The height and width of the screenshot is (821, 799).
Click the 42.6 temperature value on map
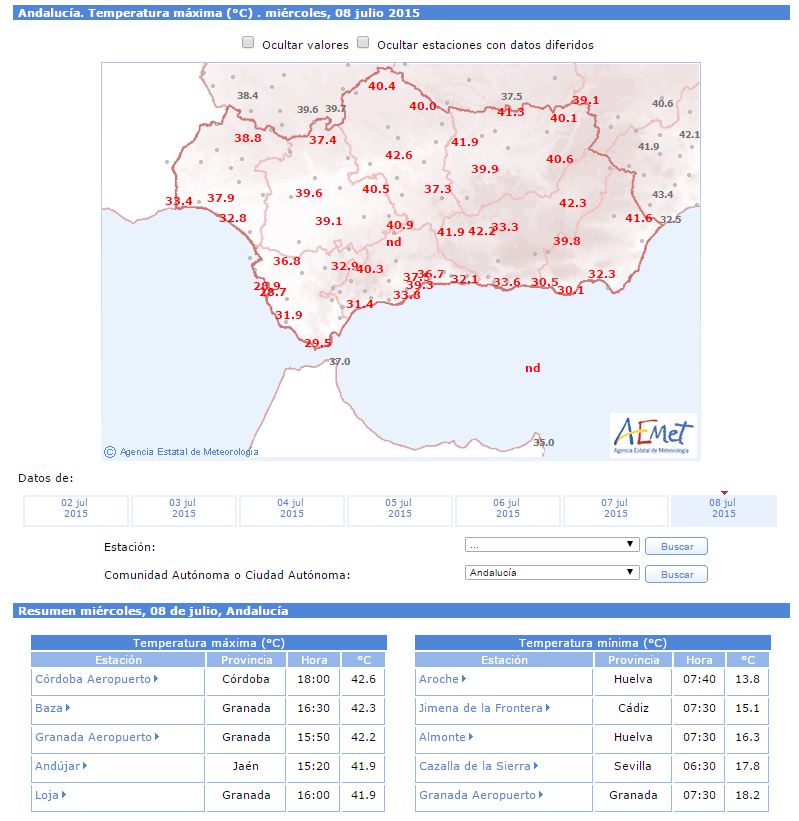(x=399, y=156)
